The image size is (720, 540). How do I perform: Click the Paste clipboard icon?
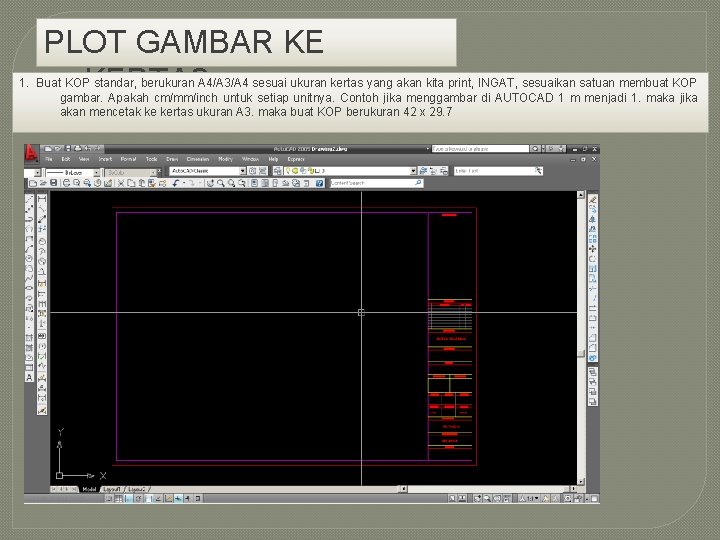[x=141, y=183]
